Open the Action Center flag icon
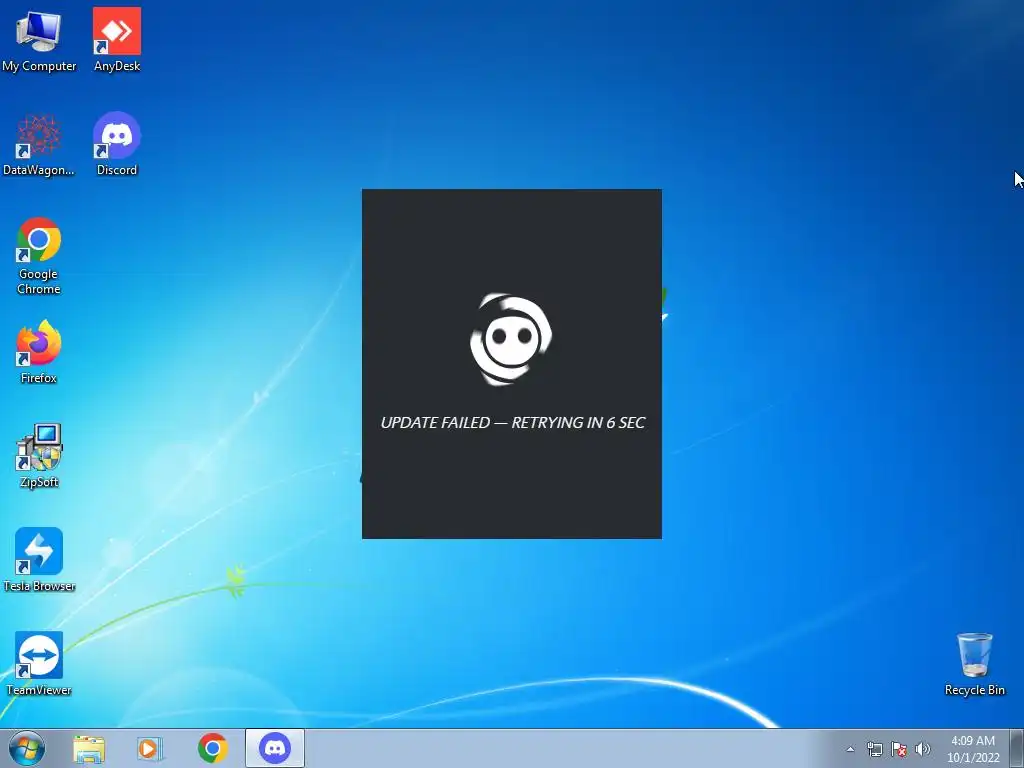The width and height of the screenshot is (1024, 768). coord(899,749)
